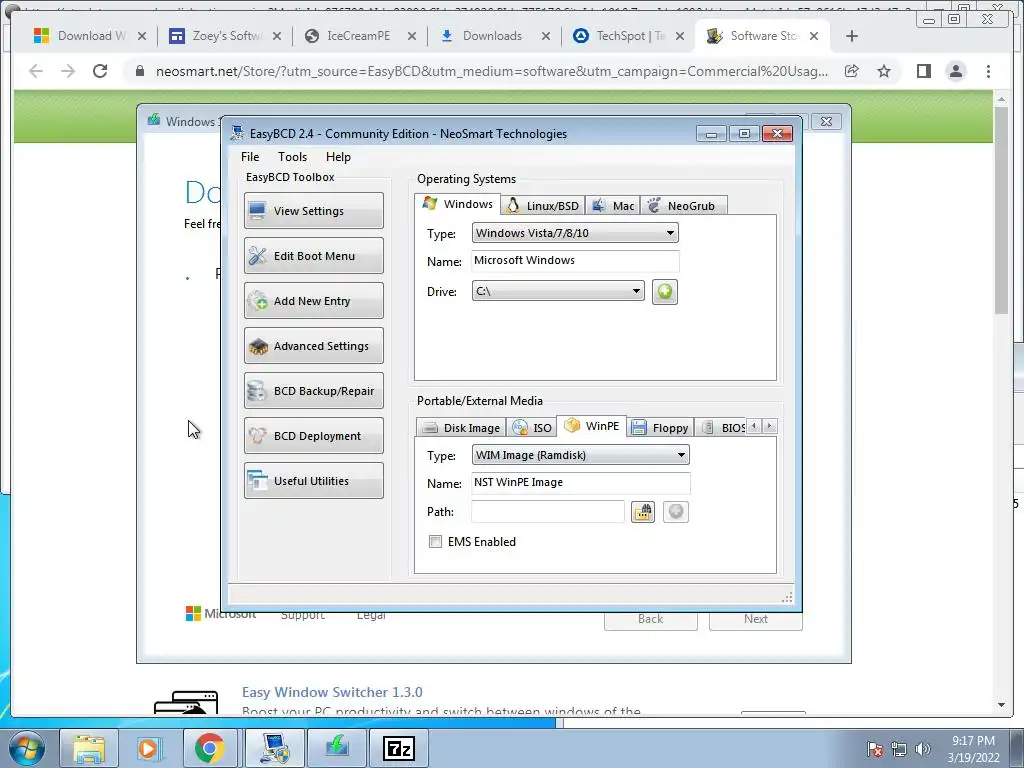
Task: Open Chrome from the taskbar
Action: tap(209, 748)
